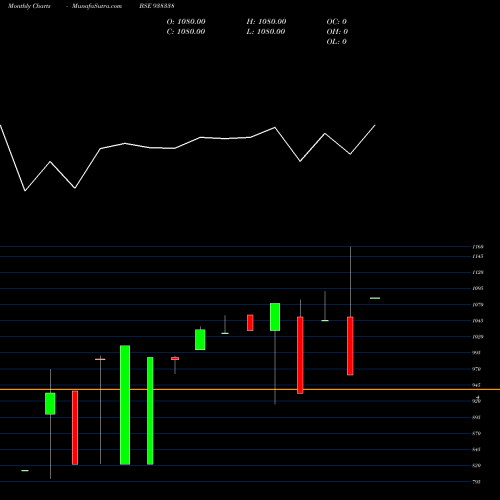Click the 795 price axis label

(x=477, y=482)
